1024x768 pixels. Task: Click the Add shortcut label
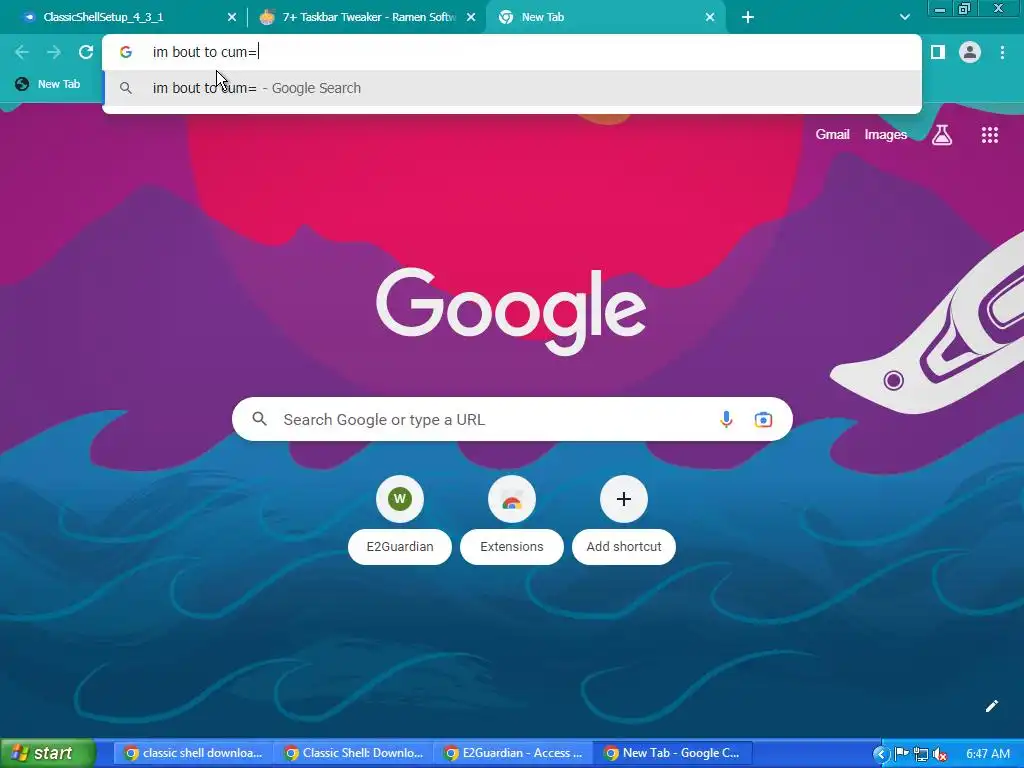pyautogui.click(x=624, y=547)
